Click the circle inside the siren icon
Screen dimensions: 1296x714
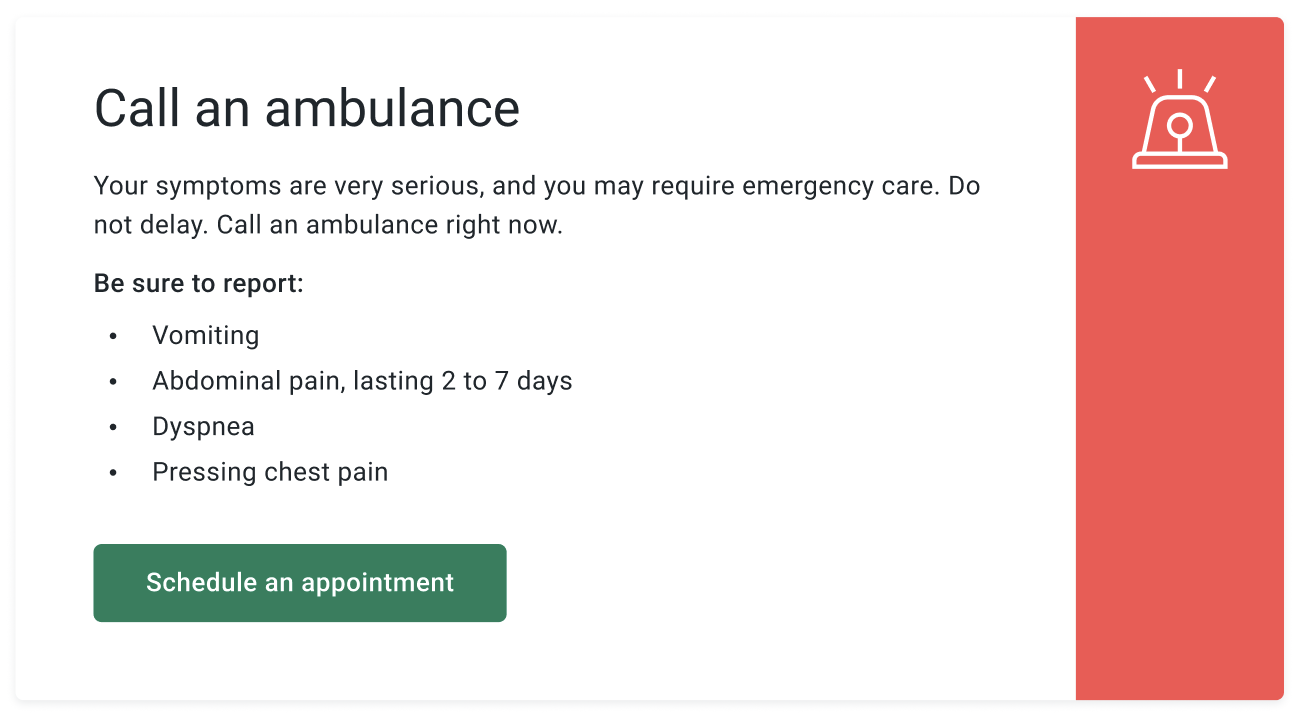click(1180, 127)
